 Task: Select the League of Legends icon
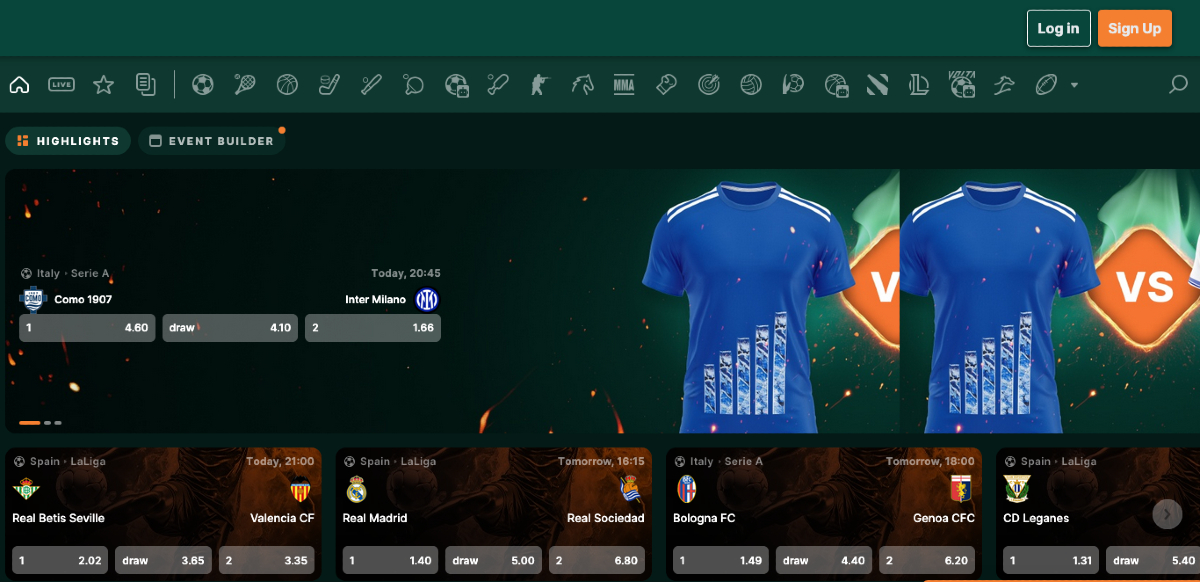(920, 85)
